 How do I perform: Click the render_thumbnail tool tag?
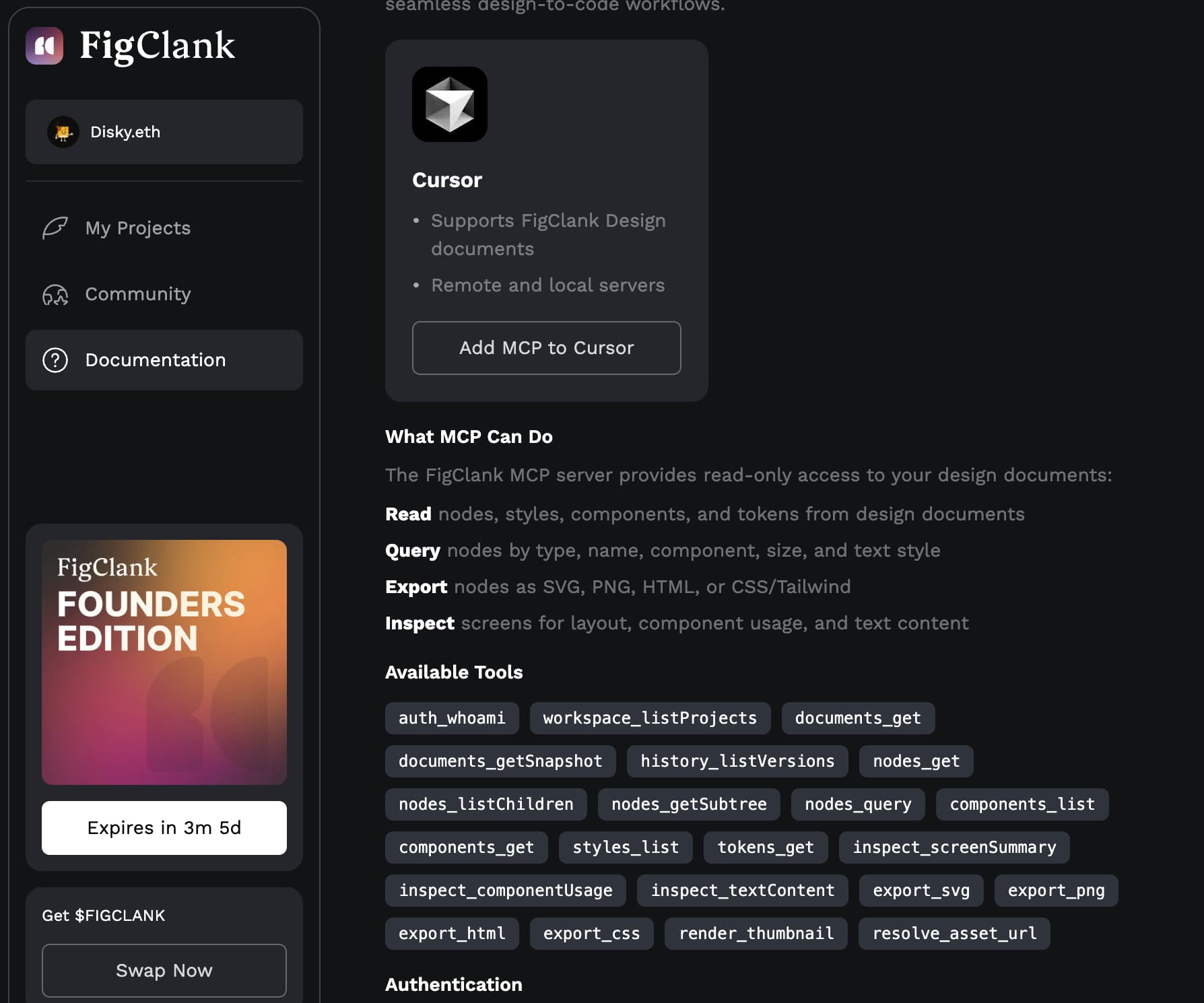(756, 934)
